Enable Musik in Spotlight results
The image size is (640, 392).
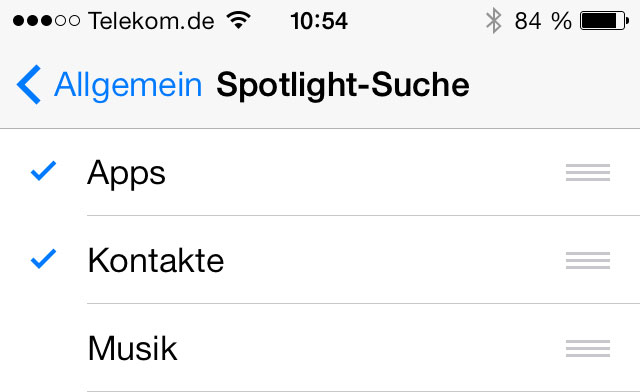320,348
